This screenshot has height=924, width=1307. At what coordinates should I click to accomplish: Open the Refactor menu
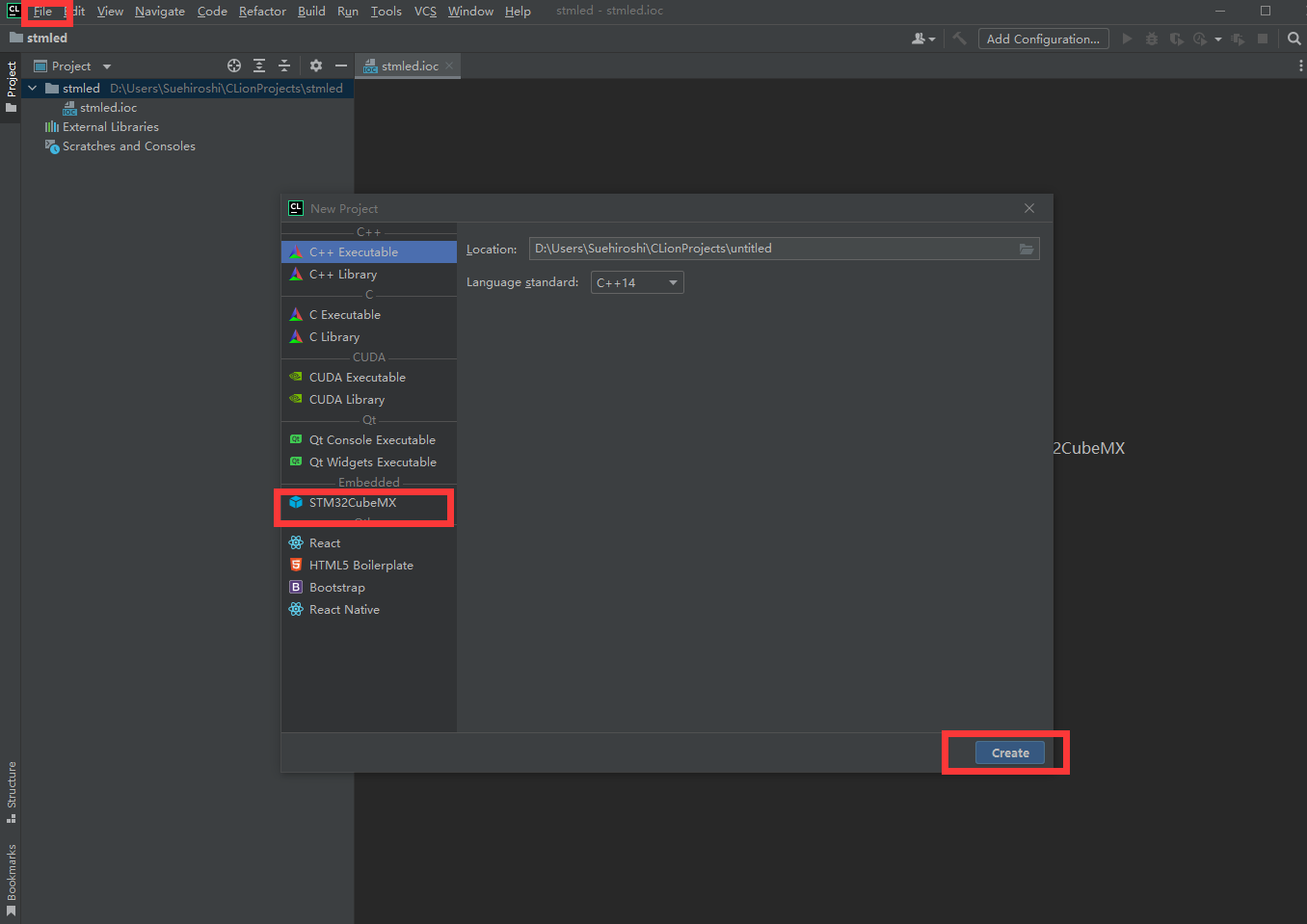(262, 12)
